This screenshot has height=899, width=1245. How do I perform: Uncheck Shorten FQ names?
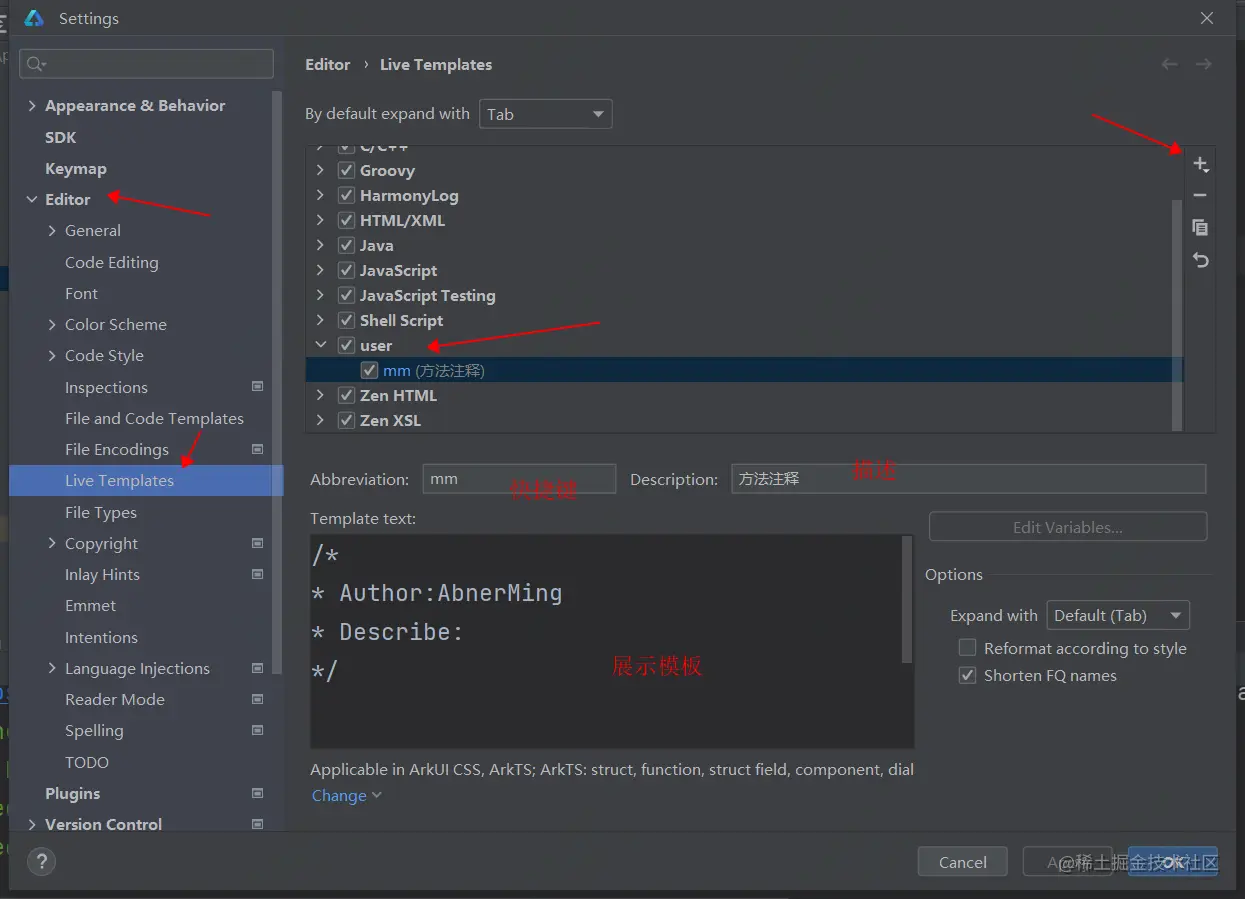tap(967, 675)
